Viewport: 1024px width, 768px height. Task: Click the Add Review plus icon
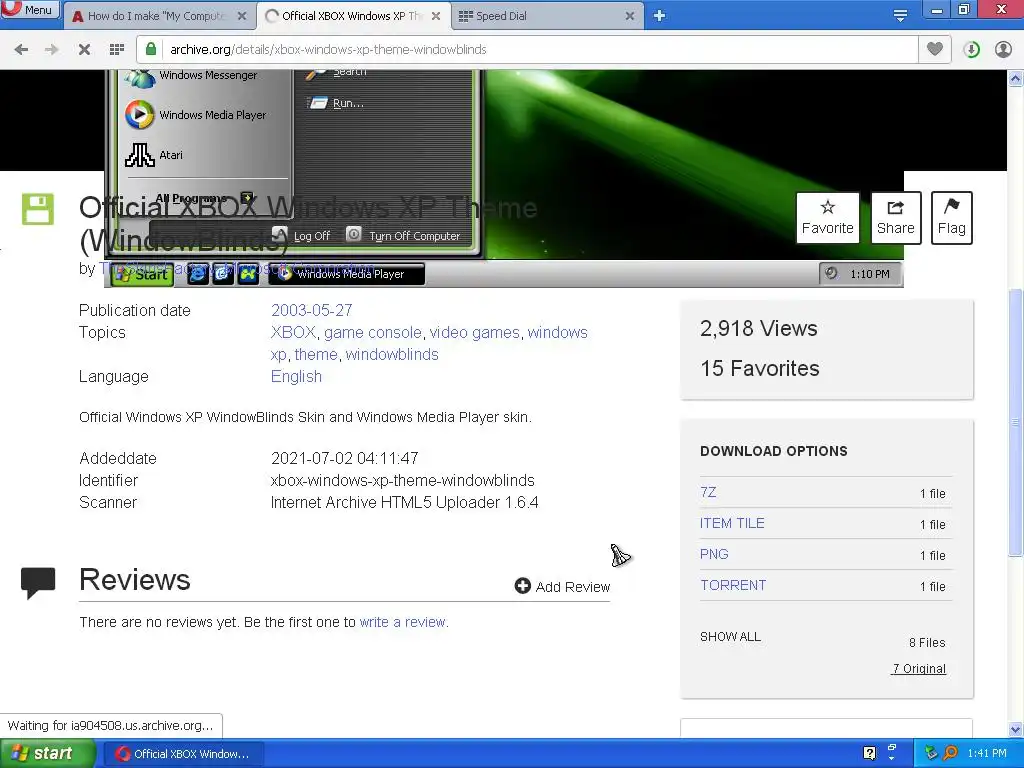point(522,586)
